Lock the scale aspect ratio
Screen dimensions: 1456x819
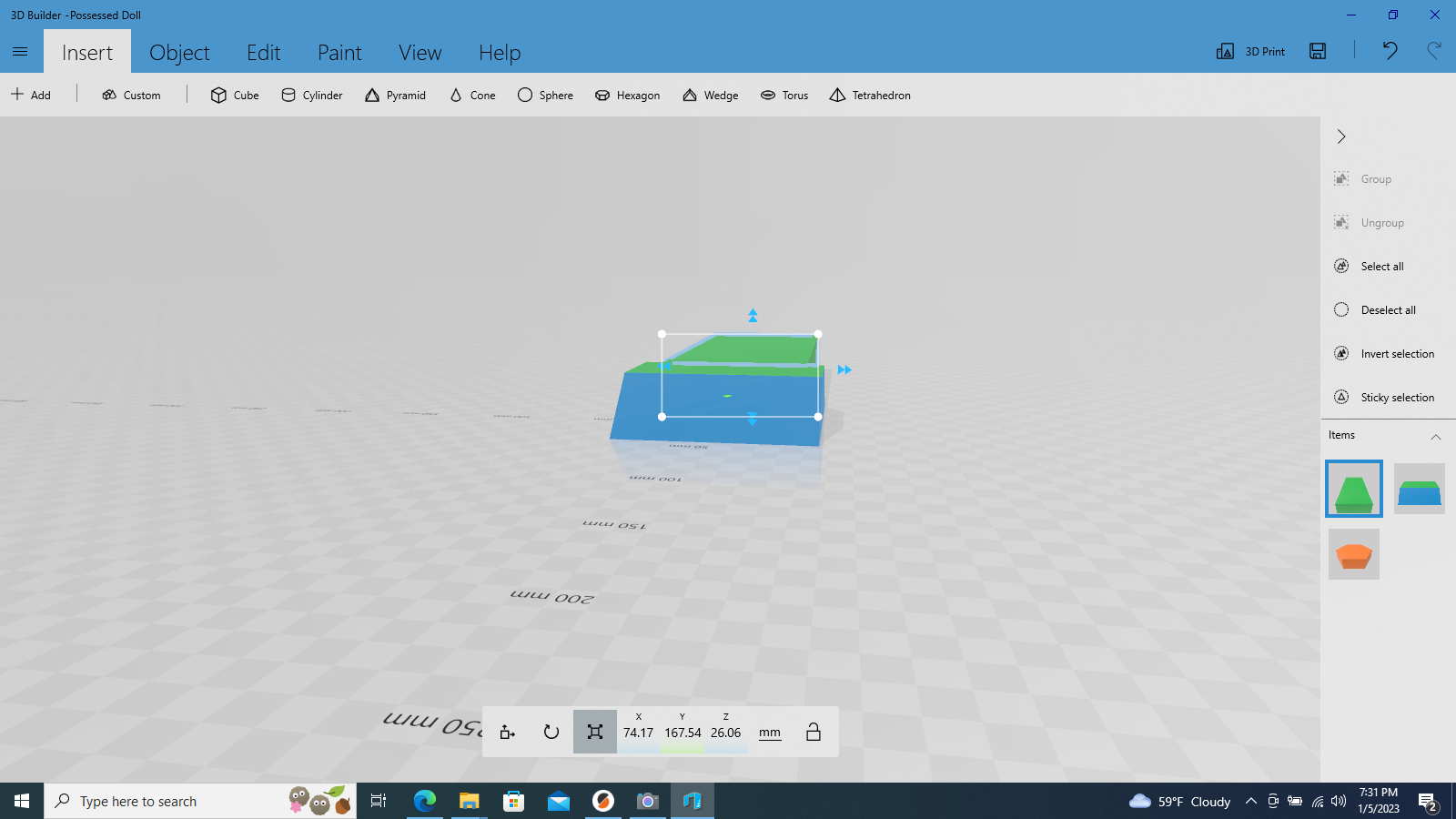[x=813, y=731]
